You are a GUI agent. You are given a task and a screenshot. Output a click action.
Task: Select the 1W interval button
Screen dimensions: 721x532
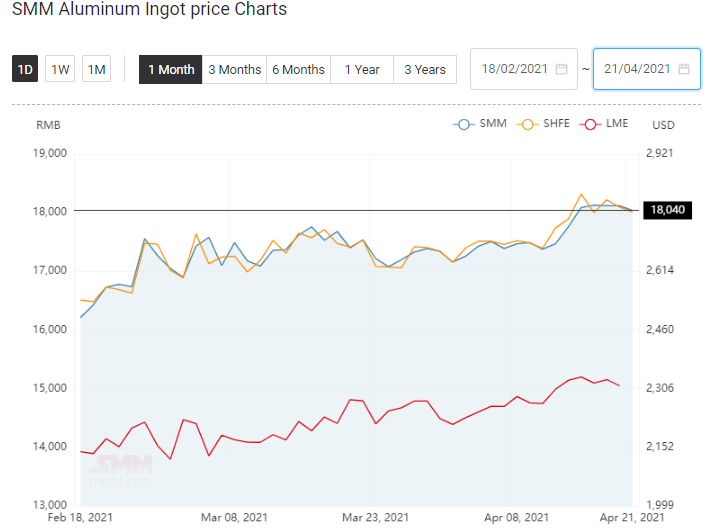coord(60,69)
